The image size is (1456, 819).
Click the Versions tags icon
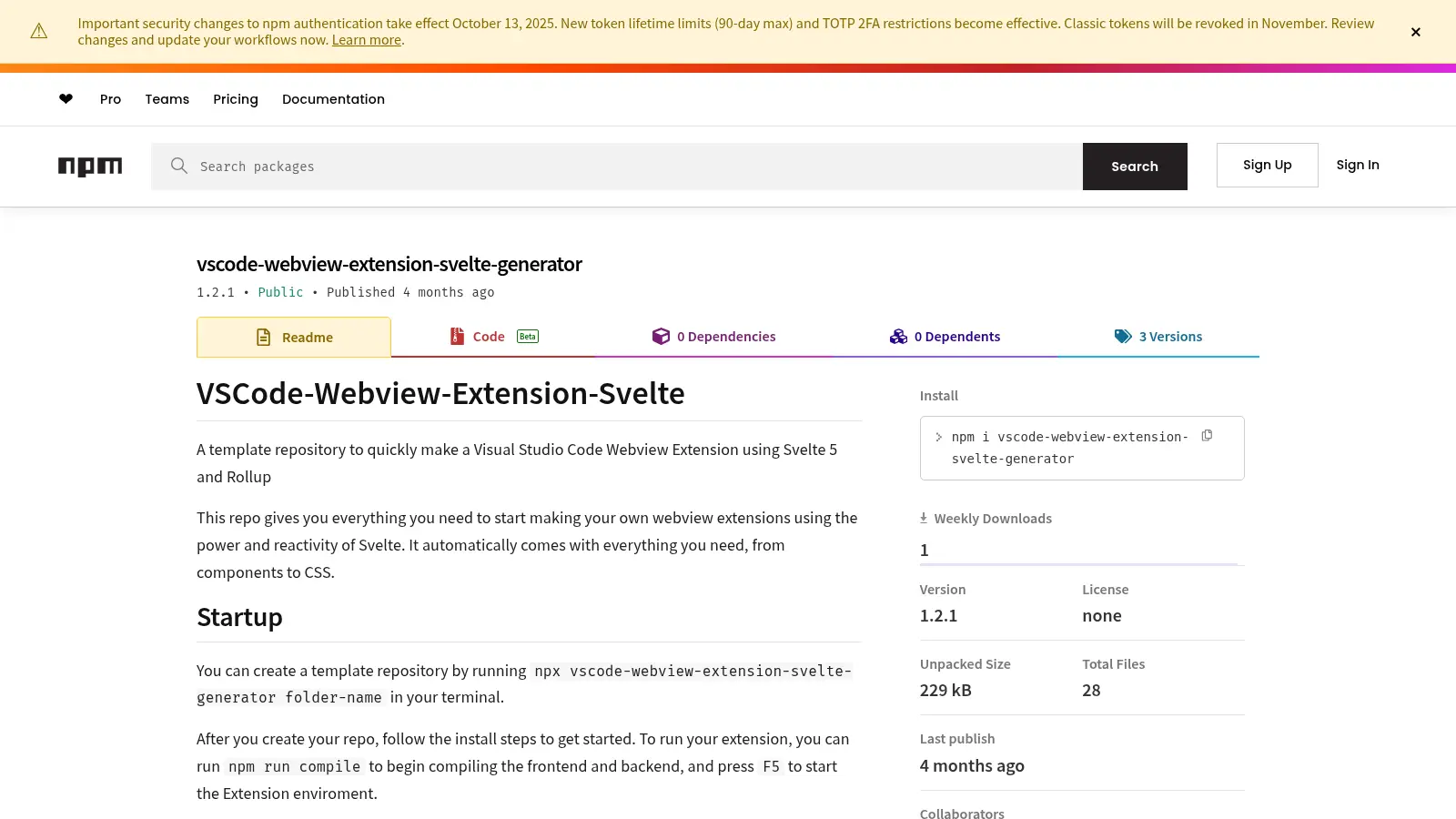pos(1123,337)
